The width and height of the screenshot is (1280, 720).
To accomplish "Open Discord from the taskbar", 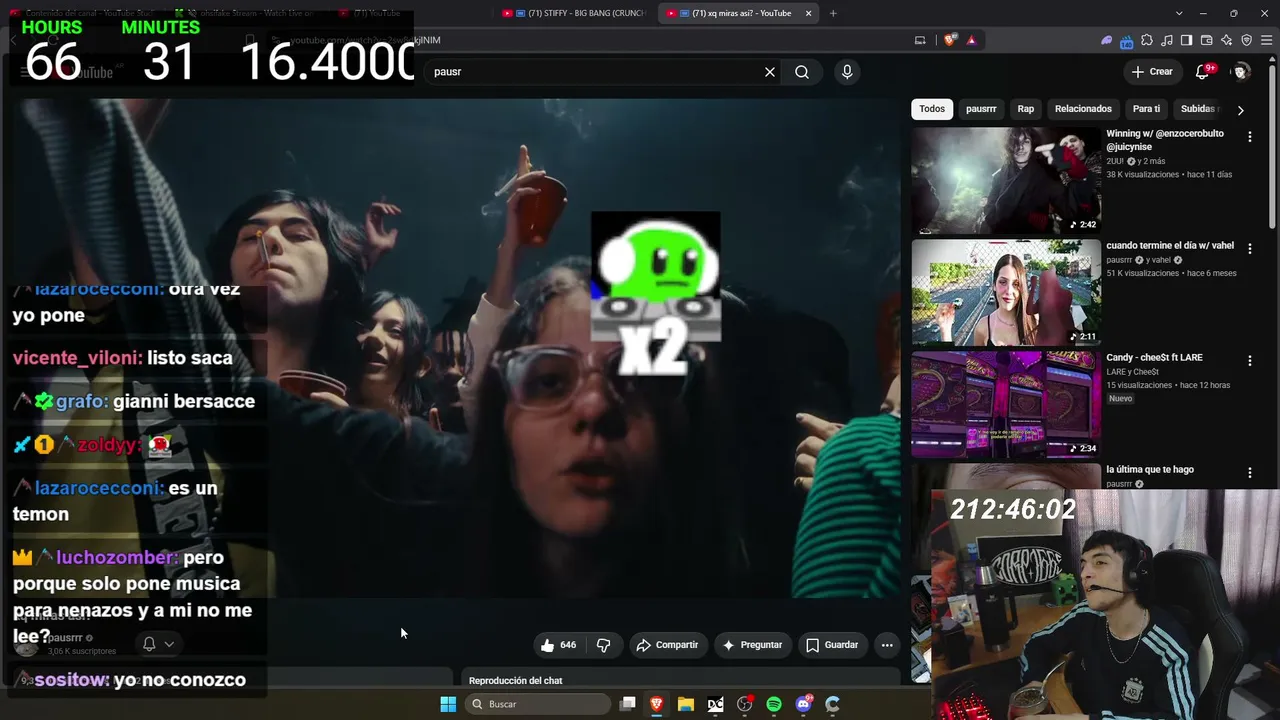I will 804,704.
